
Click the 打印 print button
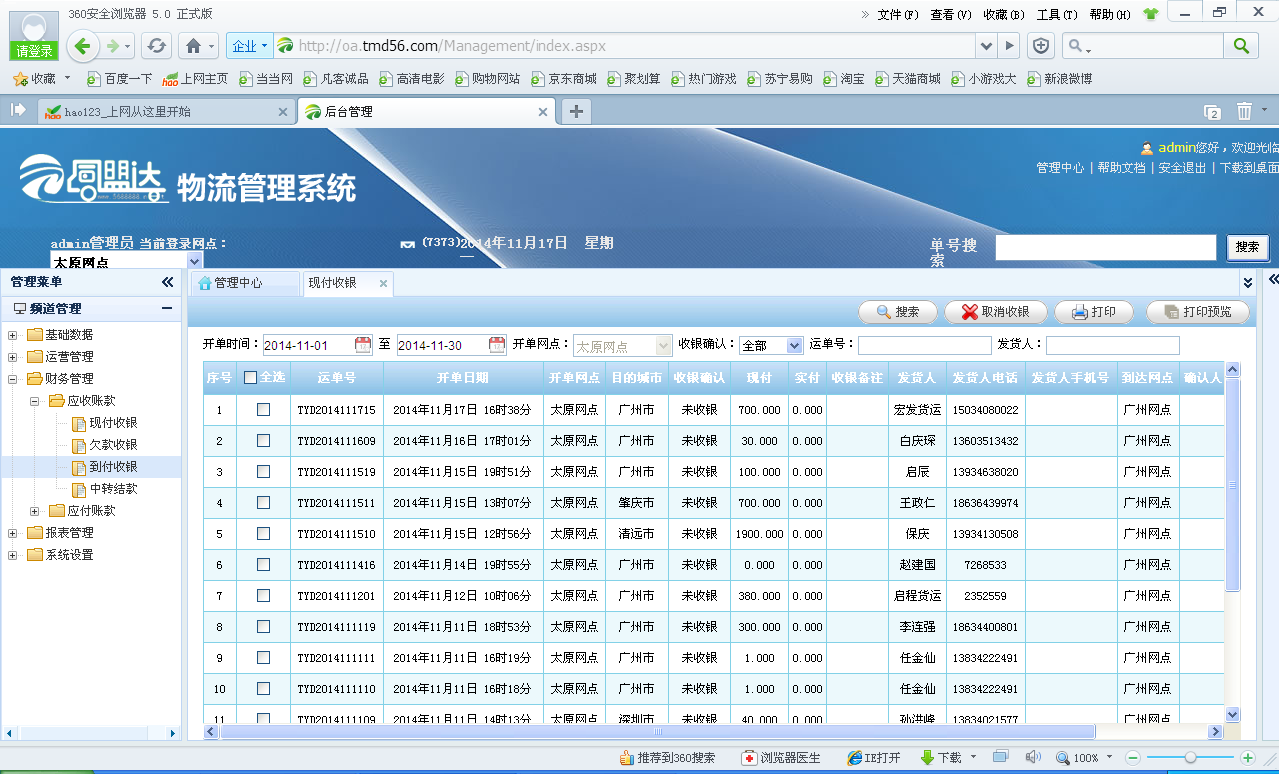pos(1094,312)
